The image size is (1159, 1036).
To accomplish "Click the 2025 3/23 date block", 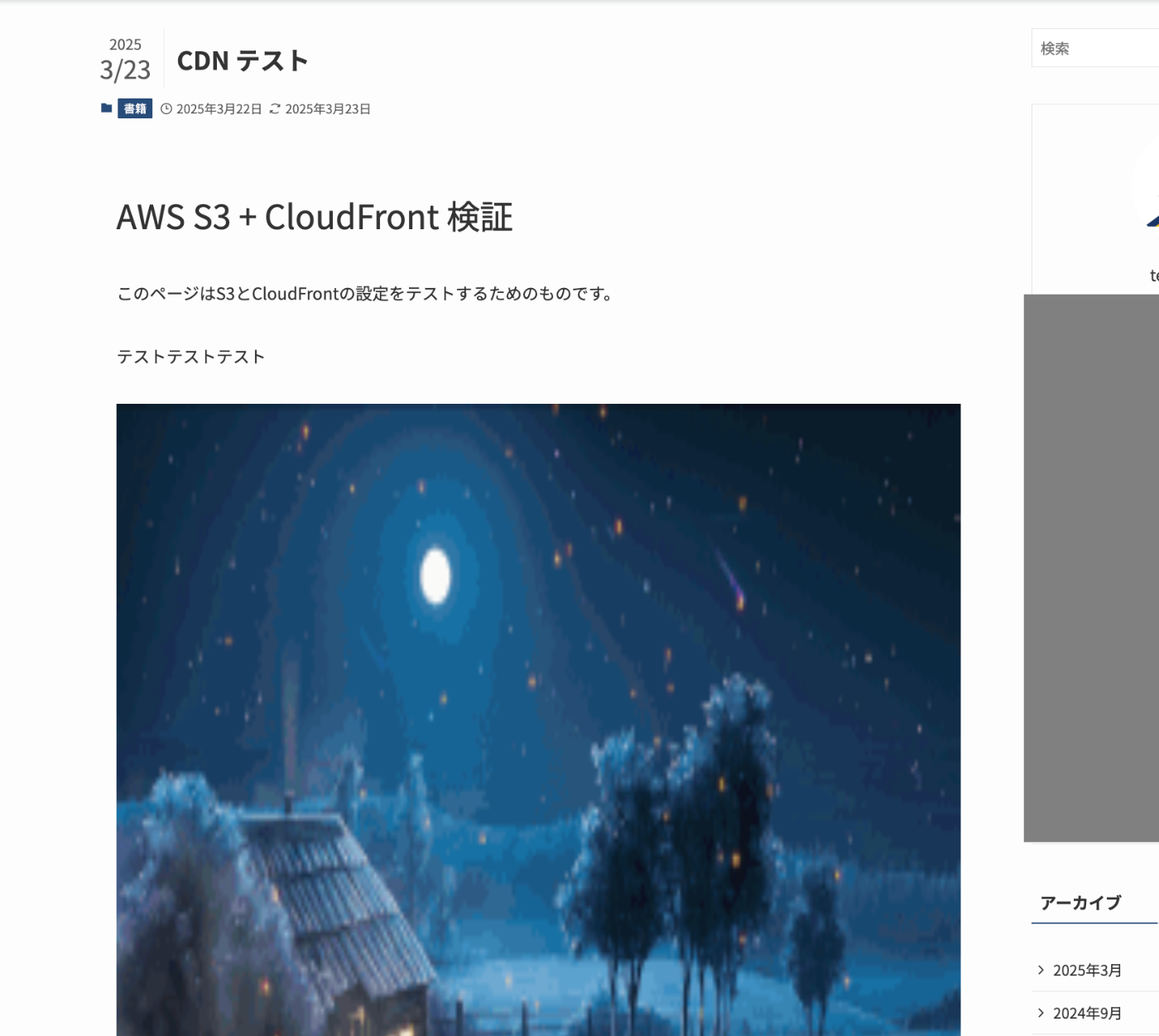I will pyautogui.click(x=125, y=60).
